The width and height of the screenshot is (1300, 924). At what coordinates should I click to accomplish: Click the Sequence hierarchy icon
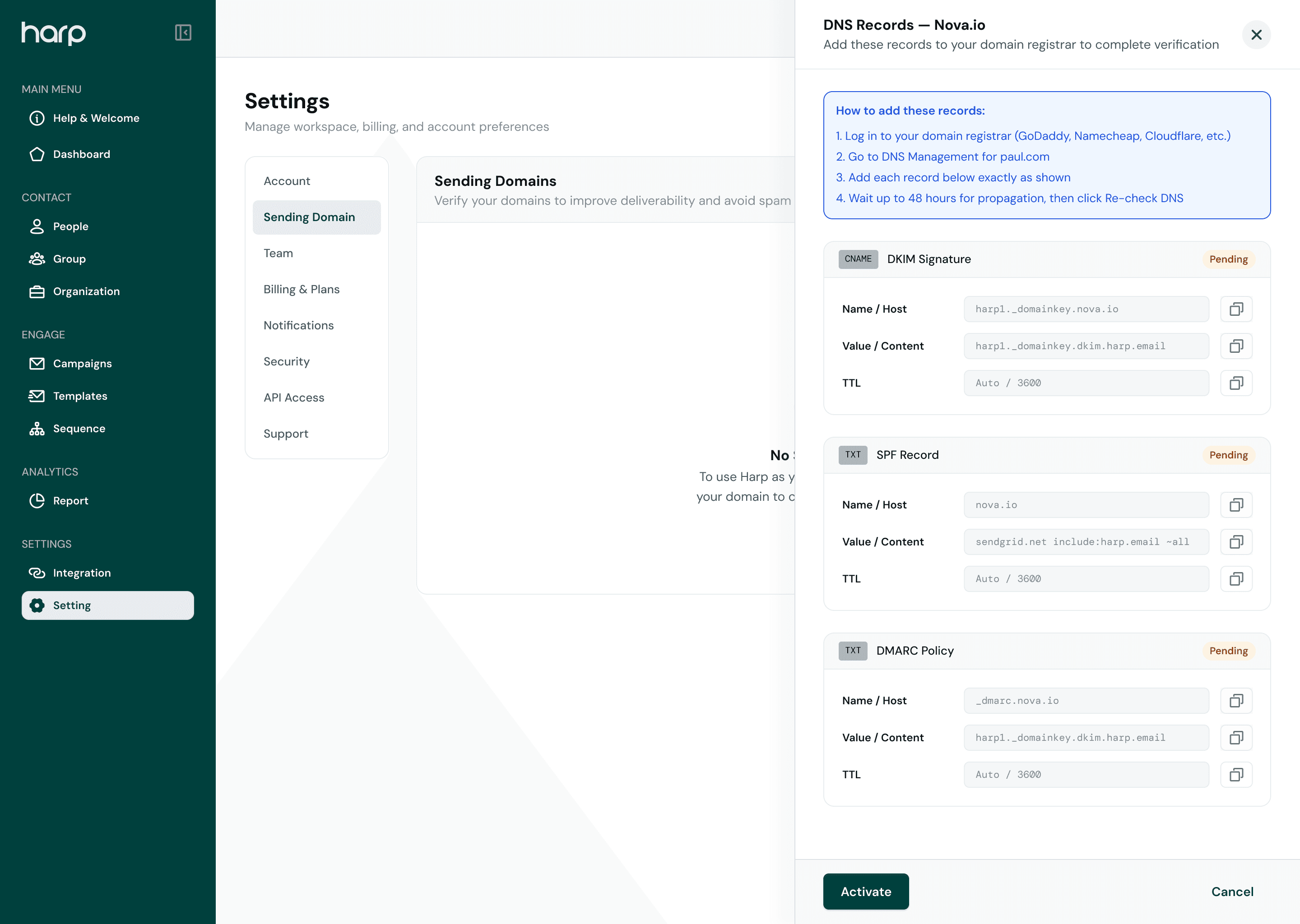[37, 429]
